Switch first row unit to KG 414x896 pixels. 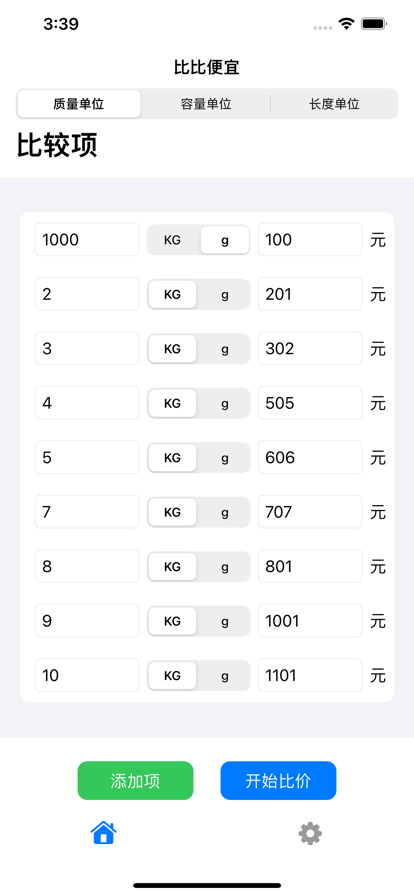(x=172, y=240)
